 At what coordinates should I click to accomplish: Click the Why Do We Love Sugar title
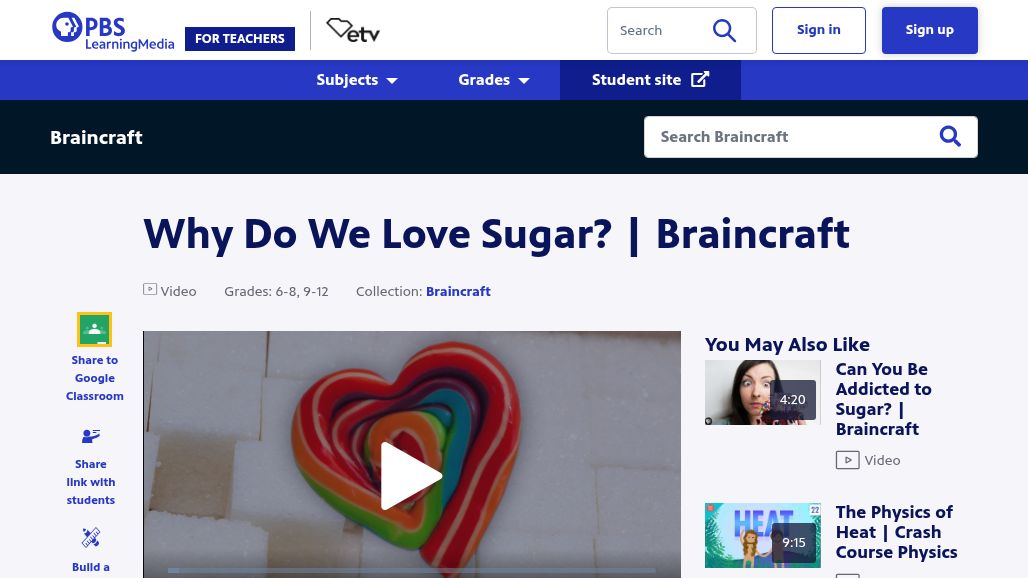coord(496,234)
